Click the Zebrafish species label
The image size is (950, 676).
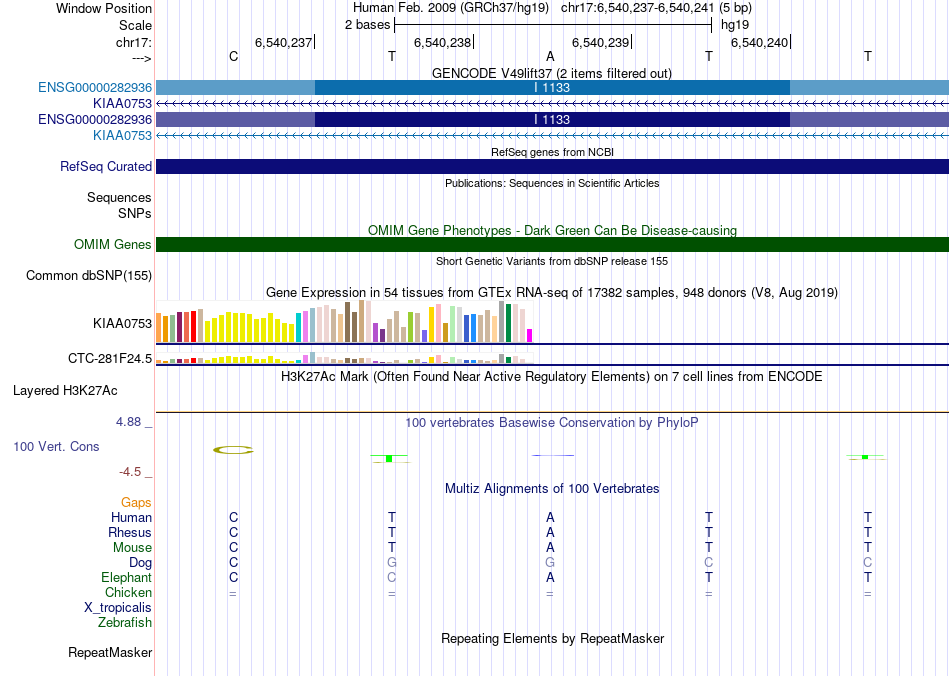pos(125,622)
